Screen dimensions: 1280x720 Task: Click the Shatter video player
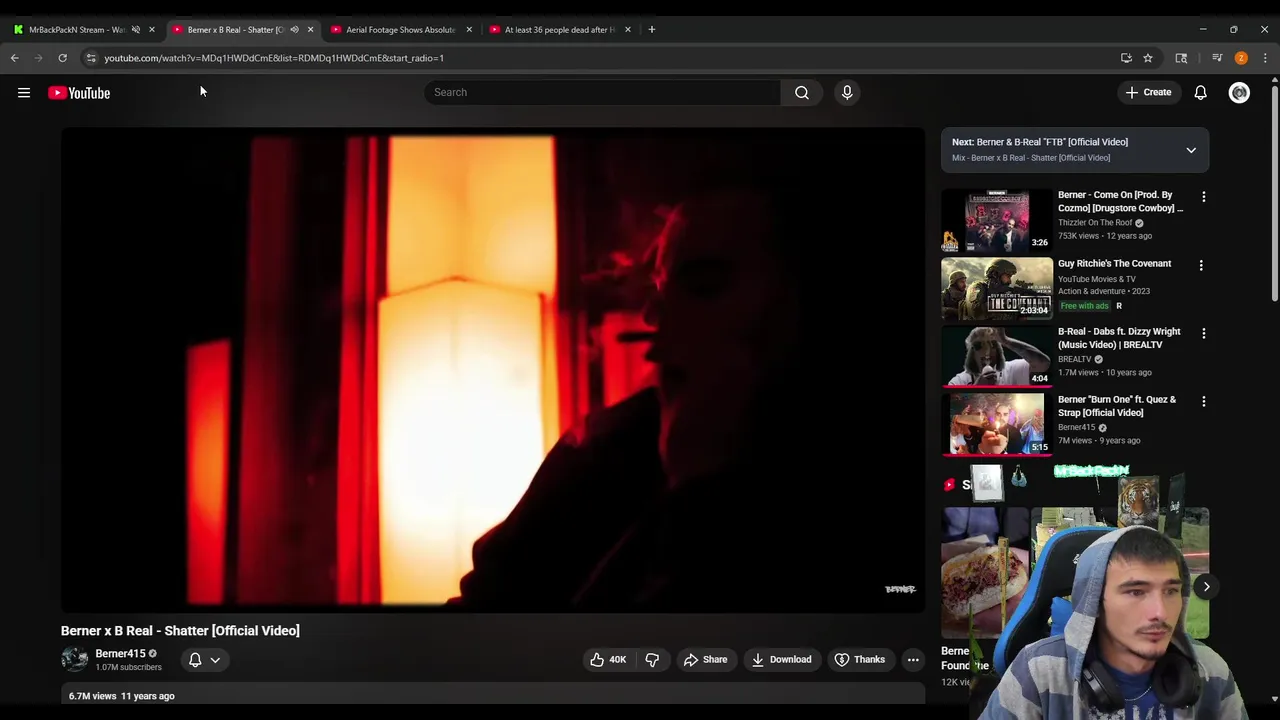(493, 370)
